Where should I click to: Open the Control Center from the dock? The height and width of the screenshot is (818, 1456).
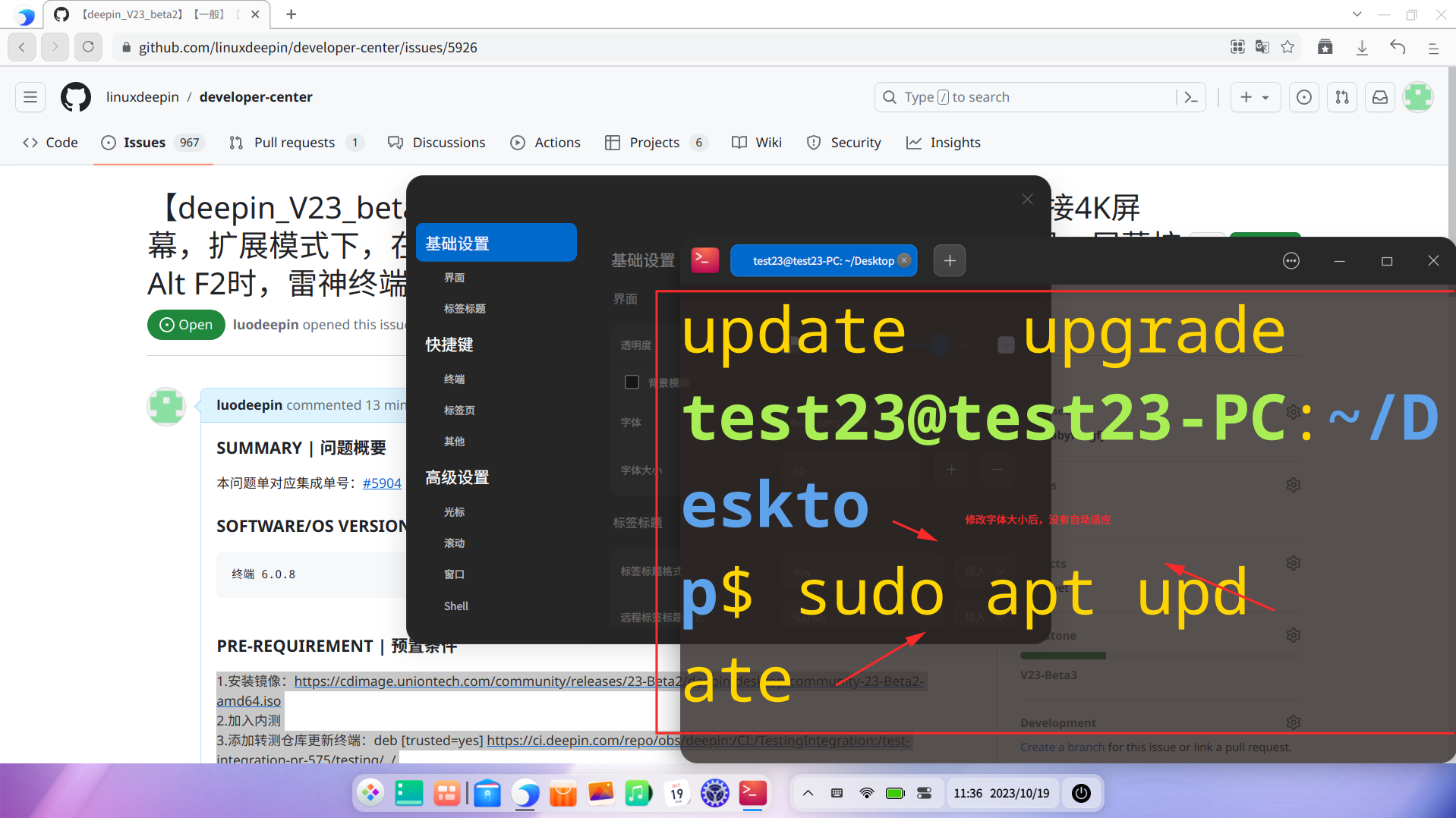pyautogui.click(x=714, y=793)
